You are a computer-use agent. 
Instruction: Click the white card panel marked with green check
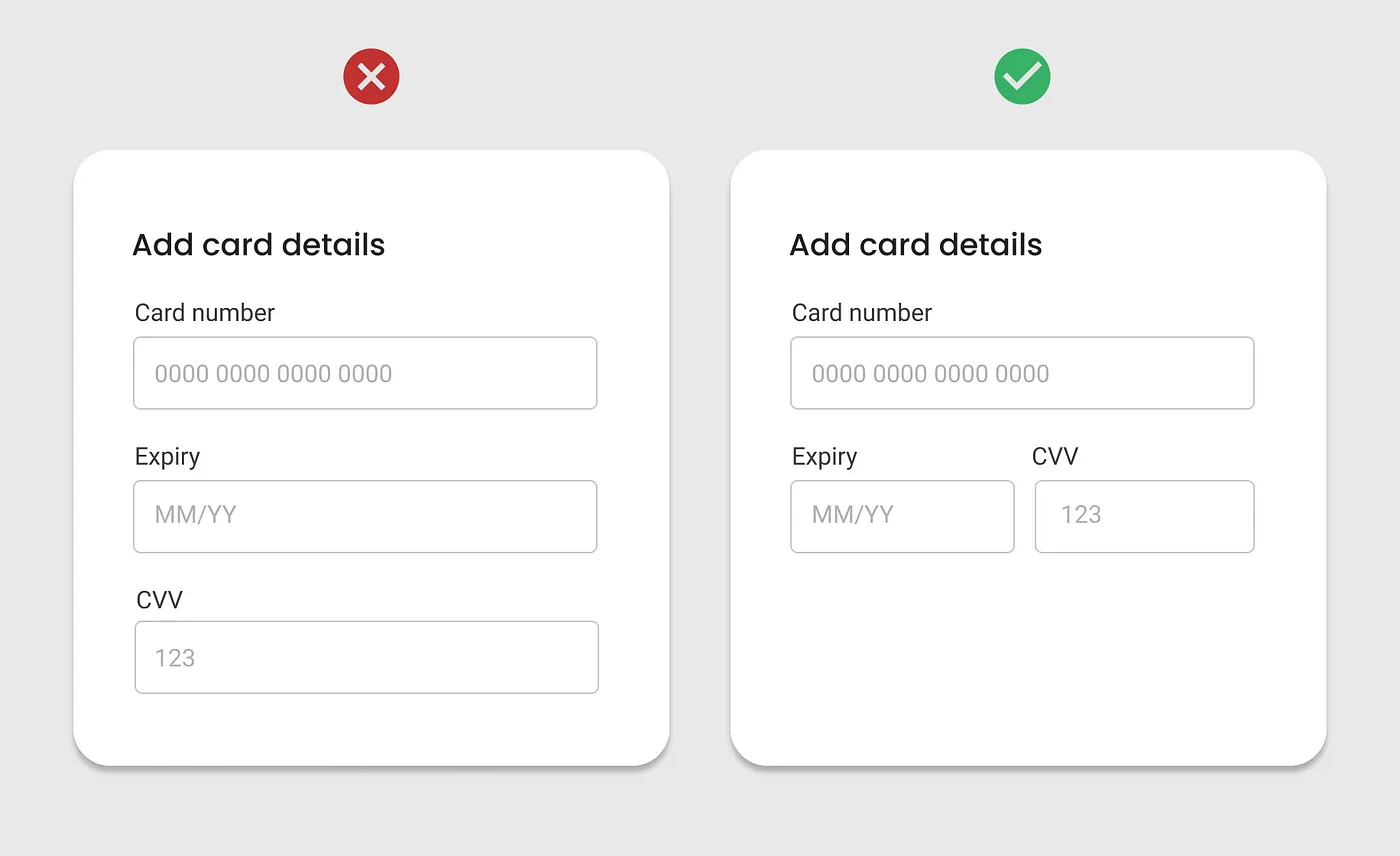pos(1028,458)
